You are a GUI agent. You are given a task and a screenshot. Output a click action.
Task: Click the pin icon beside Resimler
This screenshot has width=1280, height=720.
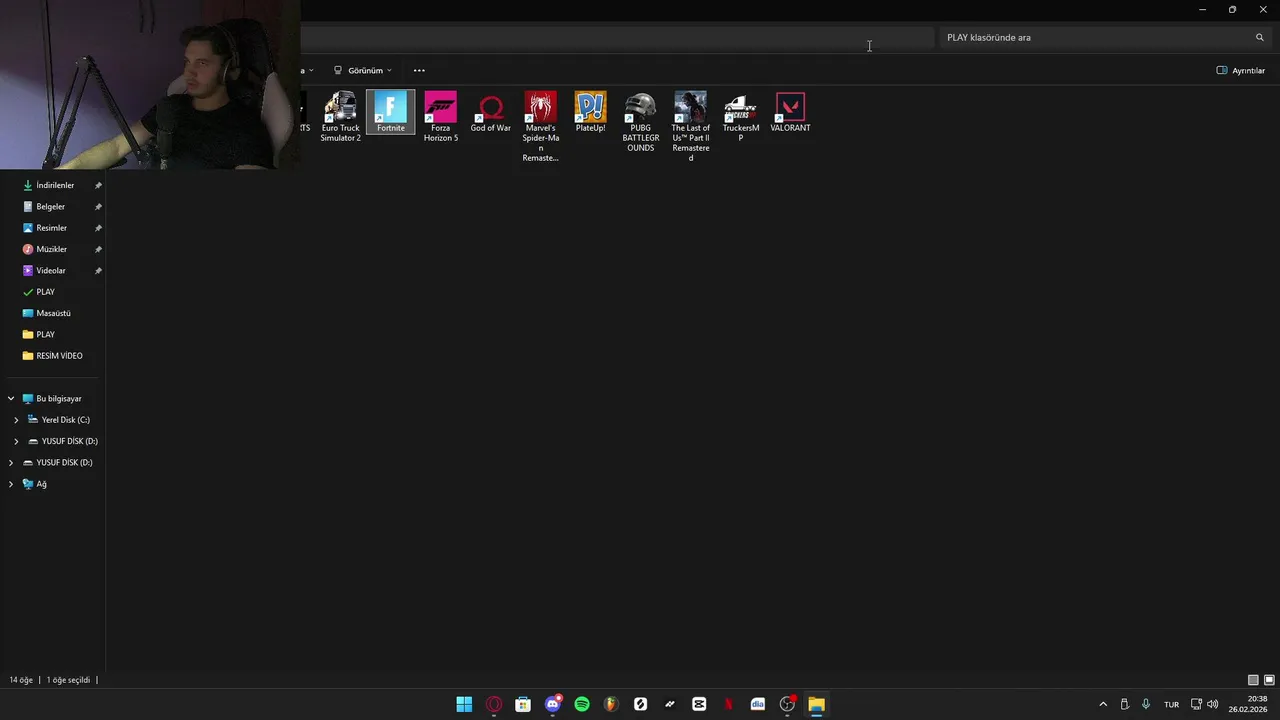click(98, 228)
